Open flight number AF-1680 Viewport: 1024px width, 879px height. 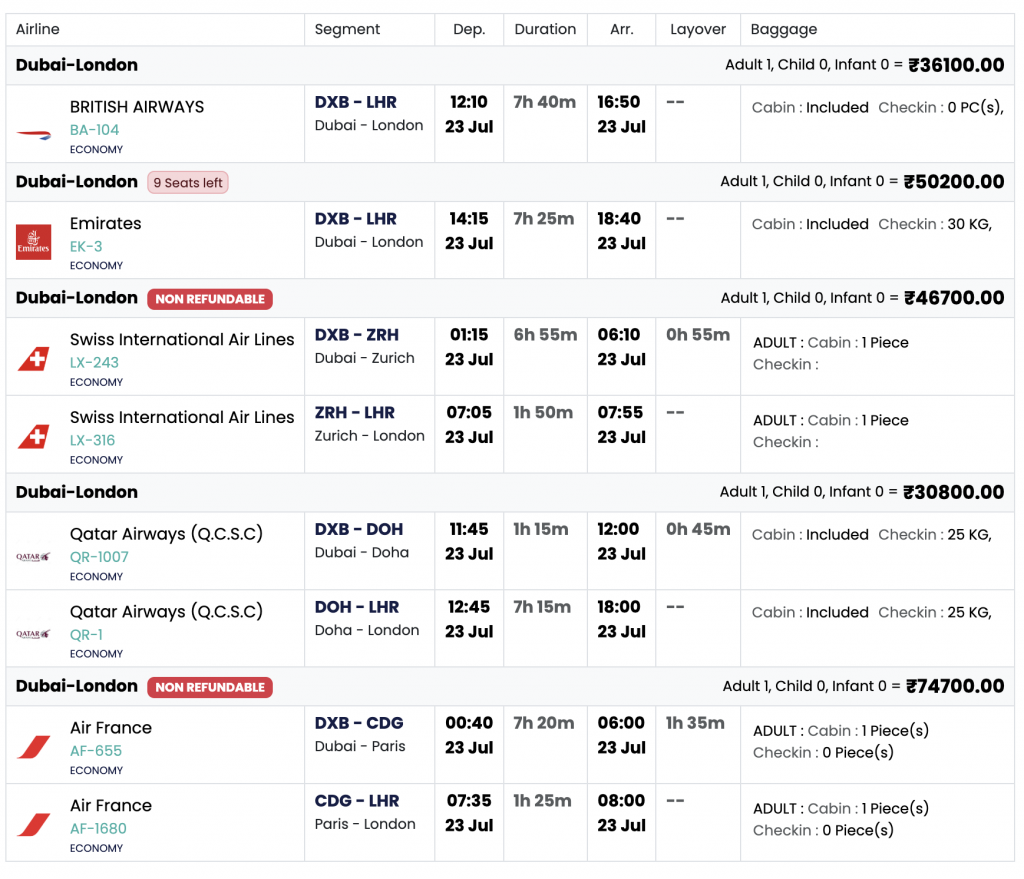(99, 829)
